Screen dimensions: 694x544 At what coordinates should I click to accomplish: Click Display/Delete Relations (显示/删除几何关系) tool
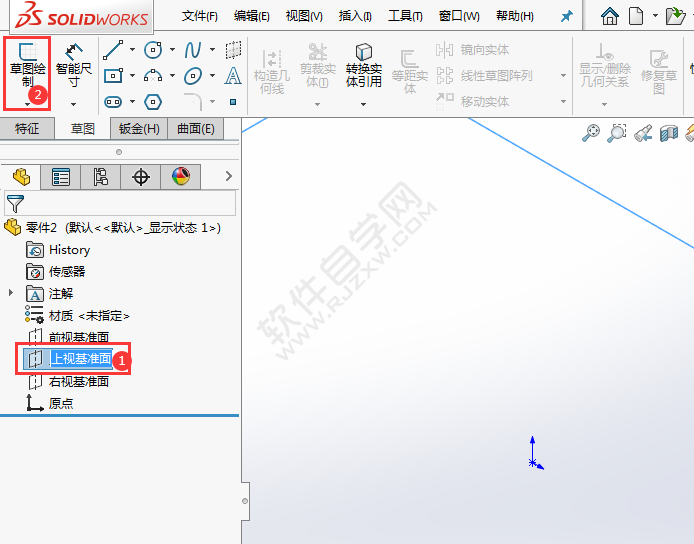coord(605,66)
